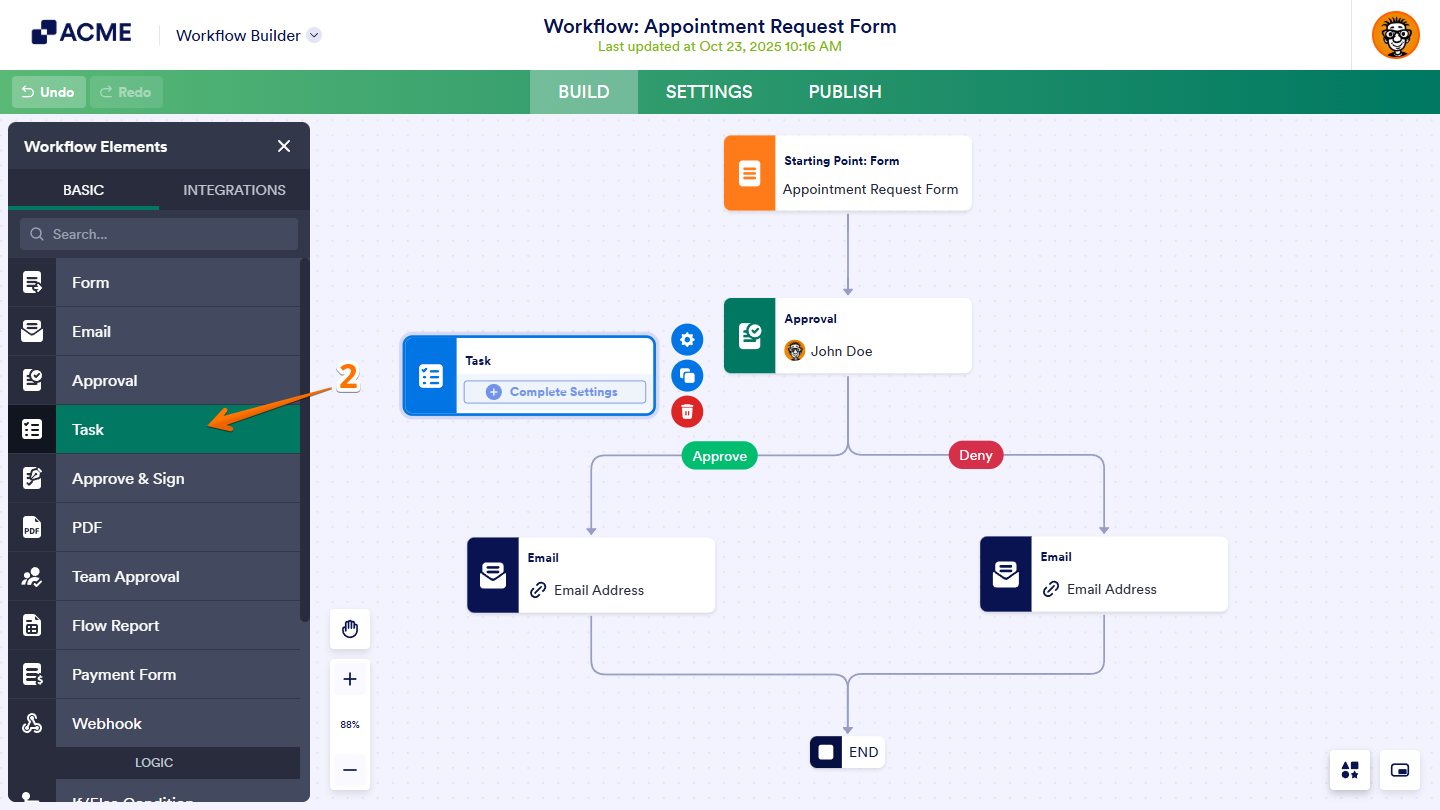The width and height of the screenshot is (1440, 810).
Task: Select the Approval element row
Action: 154,381
